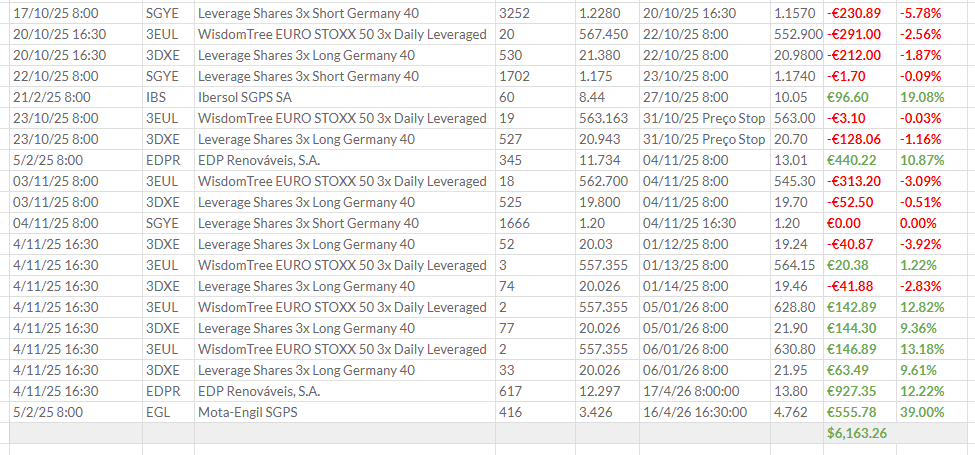
Task: Select the exit date 01/12/25 8:00
Action: [x=705, y=244]
